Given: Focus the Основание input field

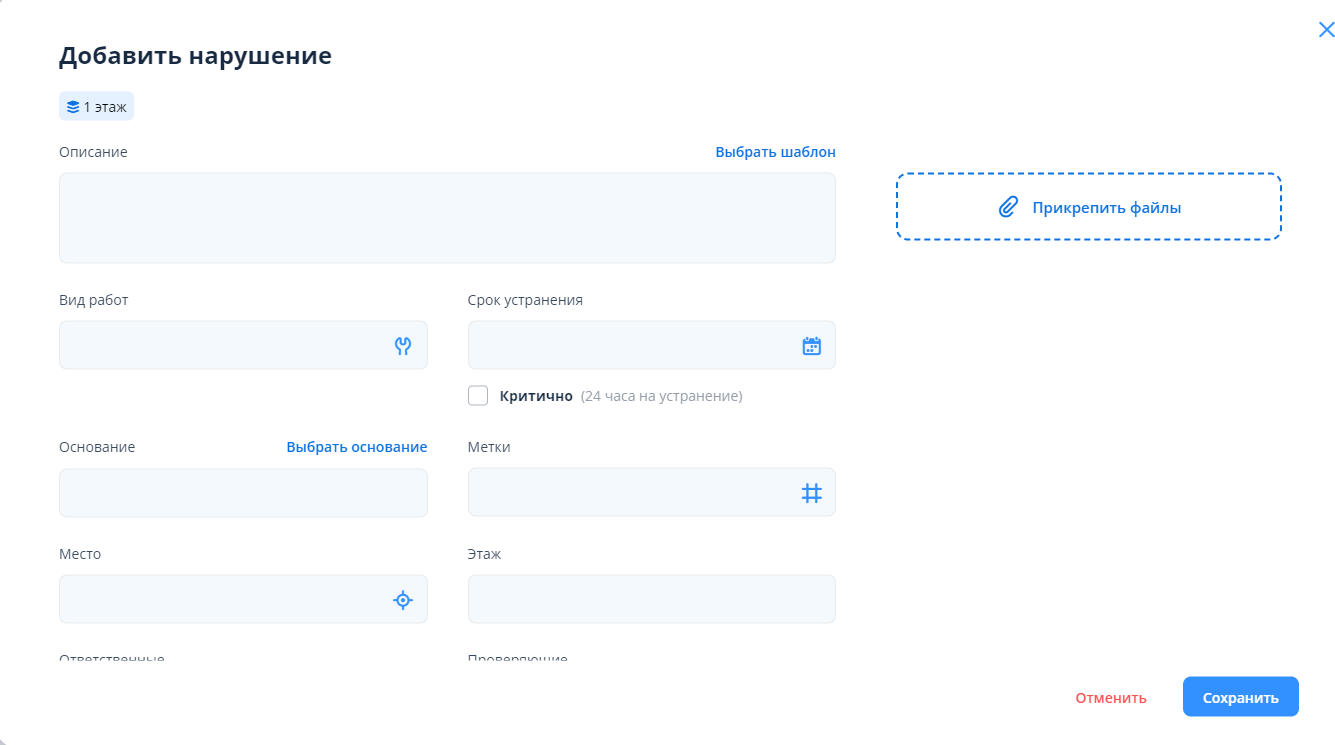Looking at the screenshot, I should pos(243,493).
